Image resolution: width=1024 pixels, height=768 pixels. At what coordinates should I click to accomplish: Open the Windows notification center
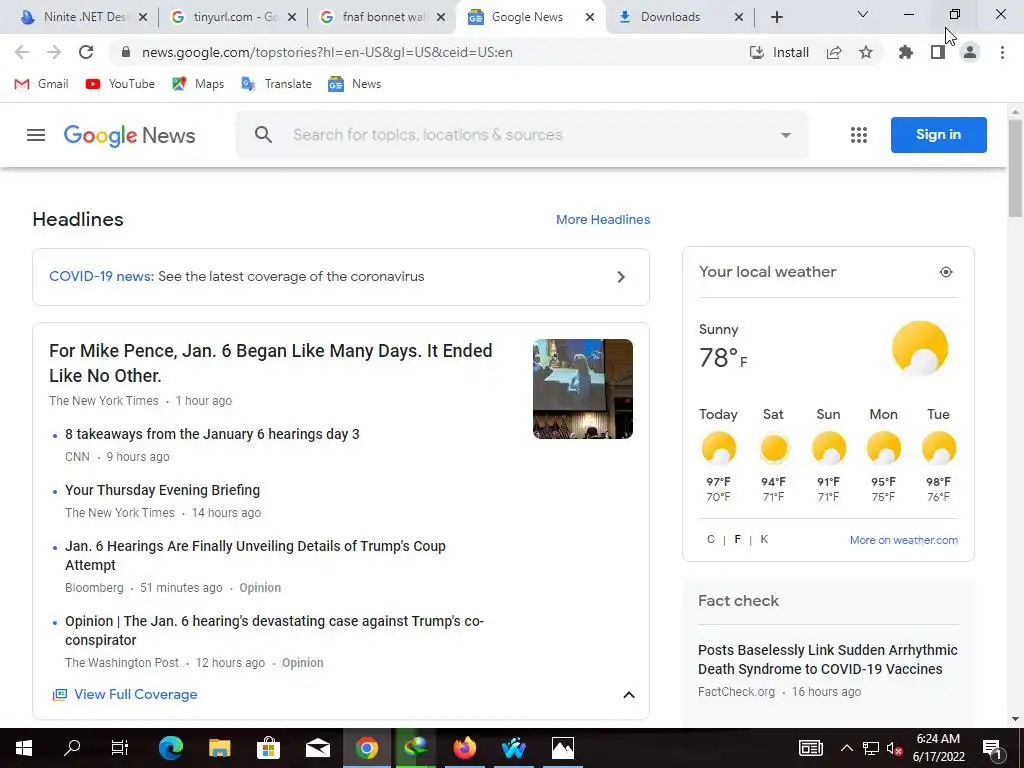coord(992,748)
